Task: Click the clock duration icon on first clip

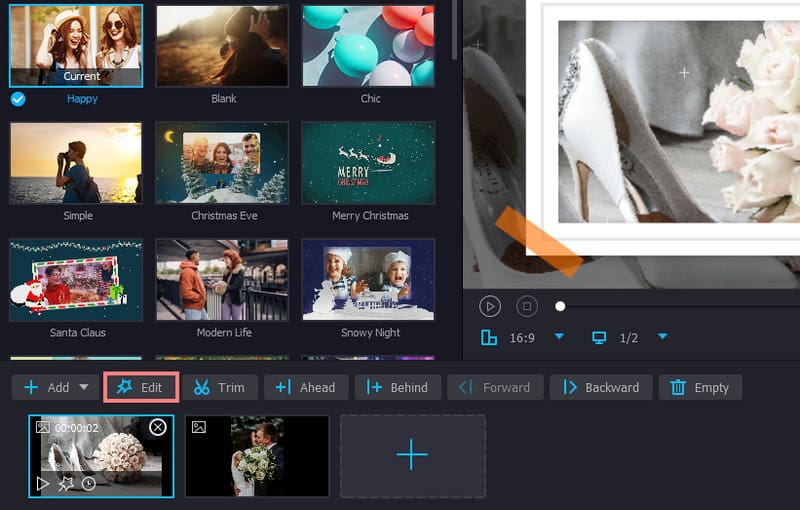Action: pos(89,483)
